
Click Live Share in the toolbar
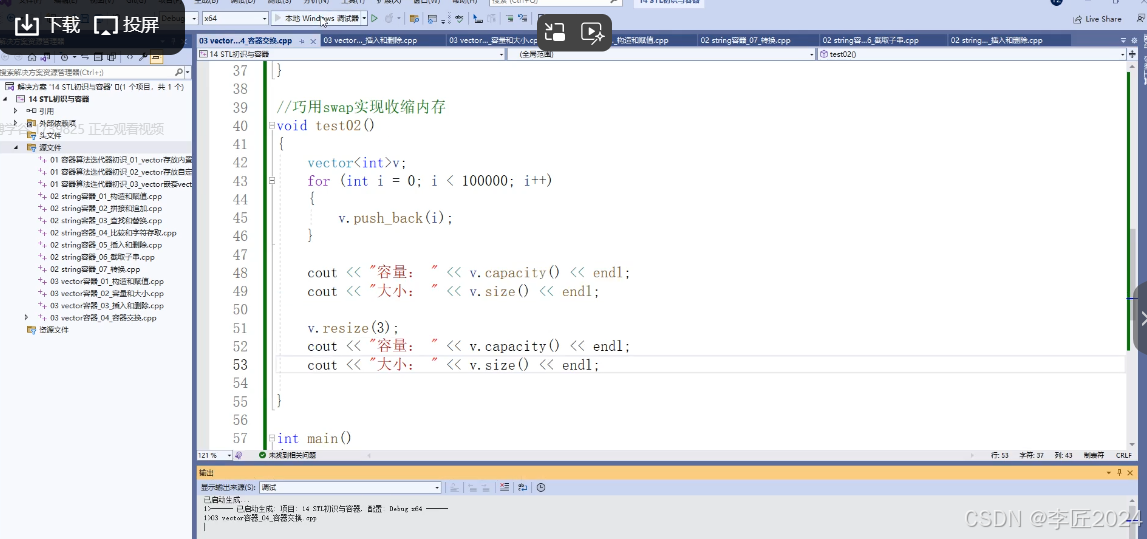coord(1097,19)
